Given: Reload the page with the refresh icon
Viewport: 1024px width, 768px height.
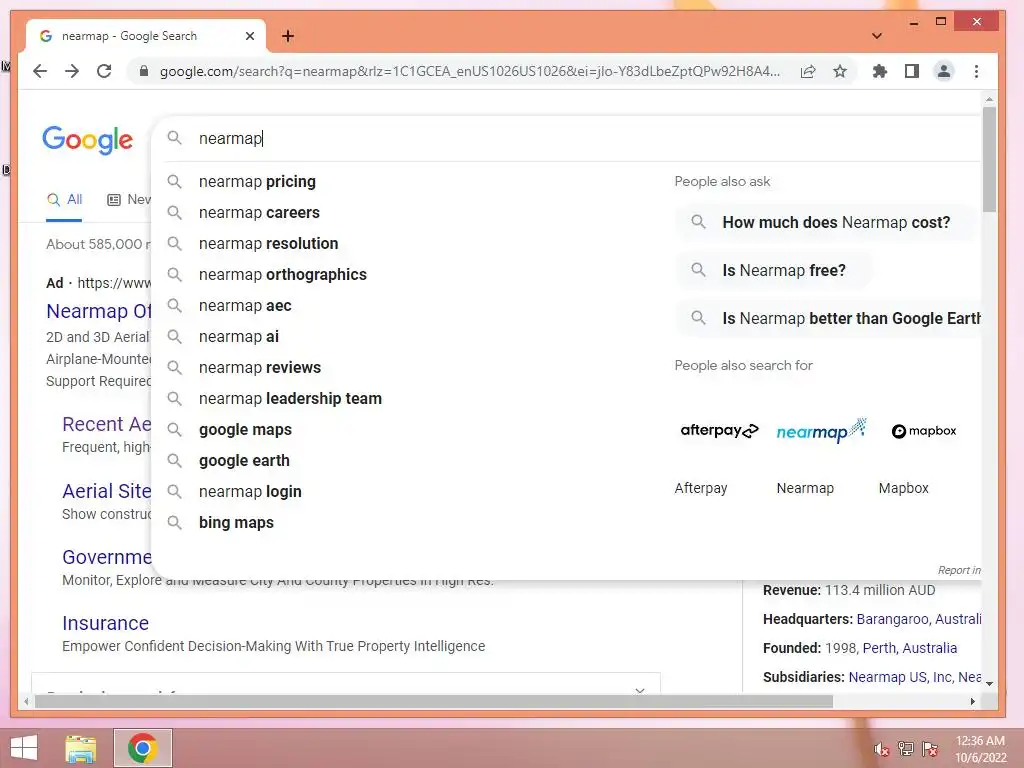Looking at the screenshot, I should (x=104, y=71).
